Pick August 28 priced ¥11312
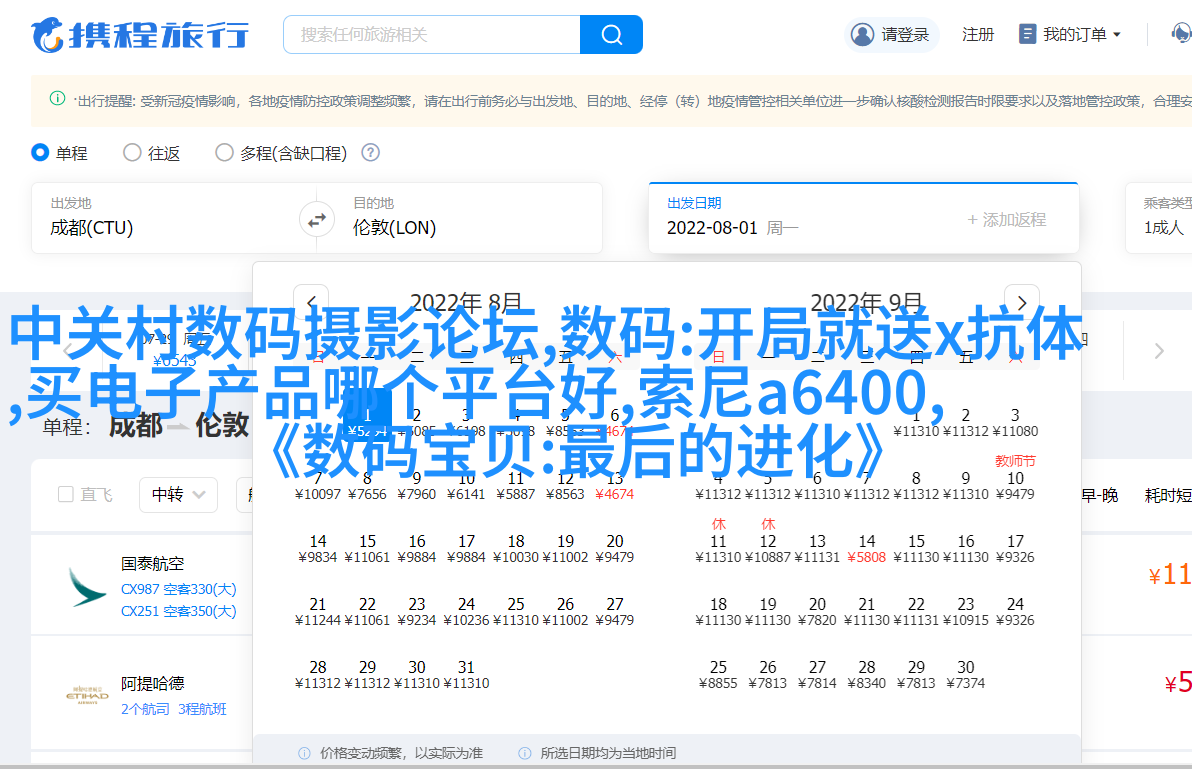The image size is (1192, 769). (x=318, y=675)
